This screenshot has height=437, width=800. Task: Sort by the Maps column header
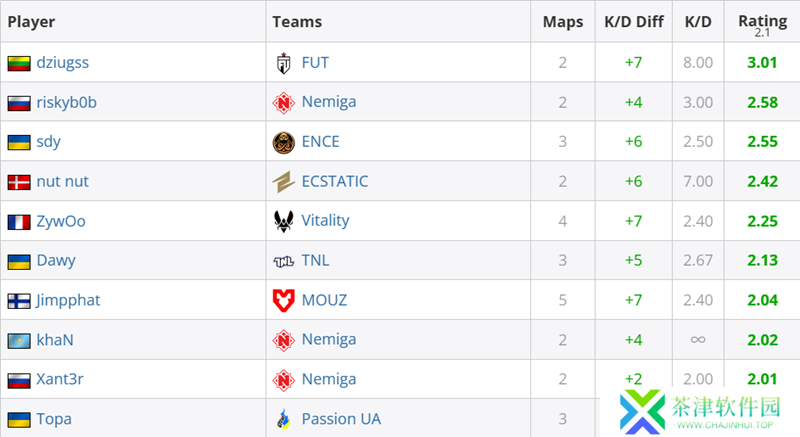[x=563, y=21]
